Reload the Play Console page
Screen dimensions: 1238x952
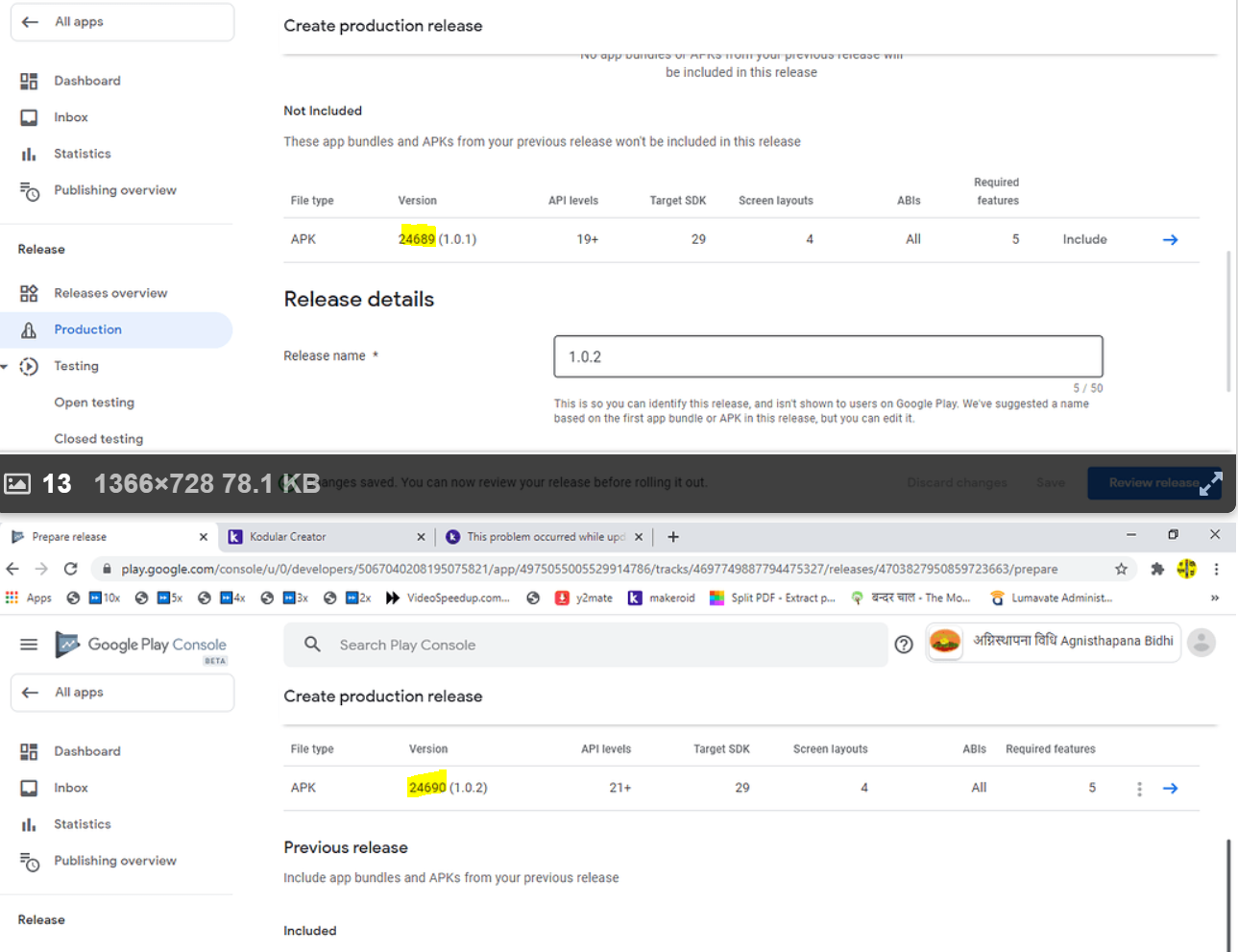coord(70,569)
